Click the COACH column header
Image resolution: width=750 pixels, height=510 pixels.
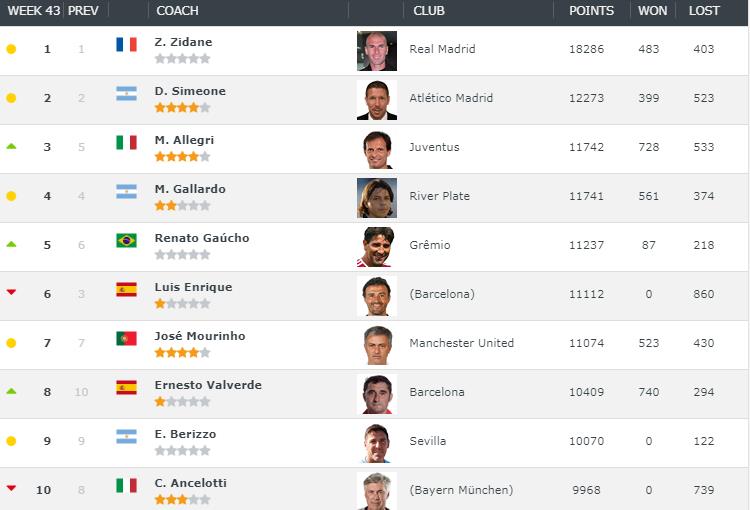(178, 11)
